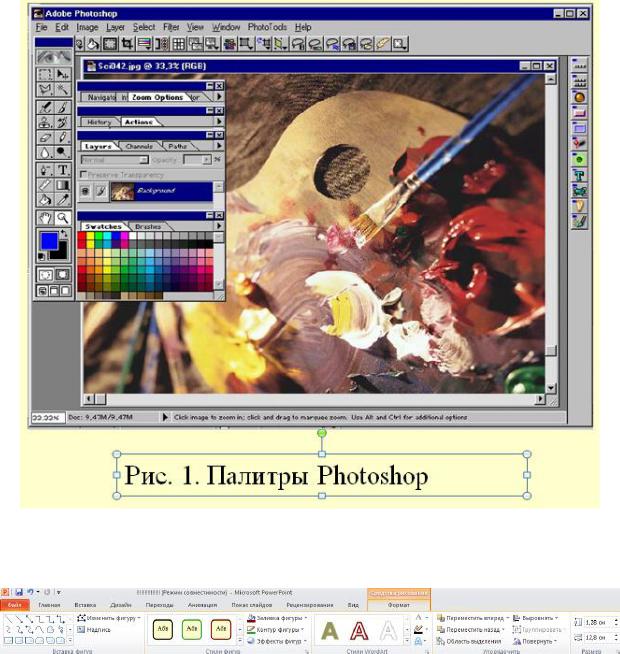The image size is (620, 654).
Task: Select the Gradient tool
Action: pos(62,185)
